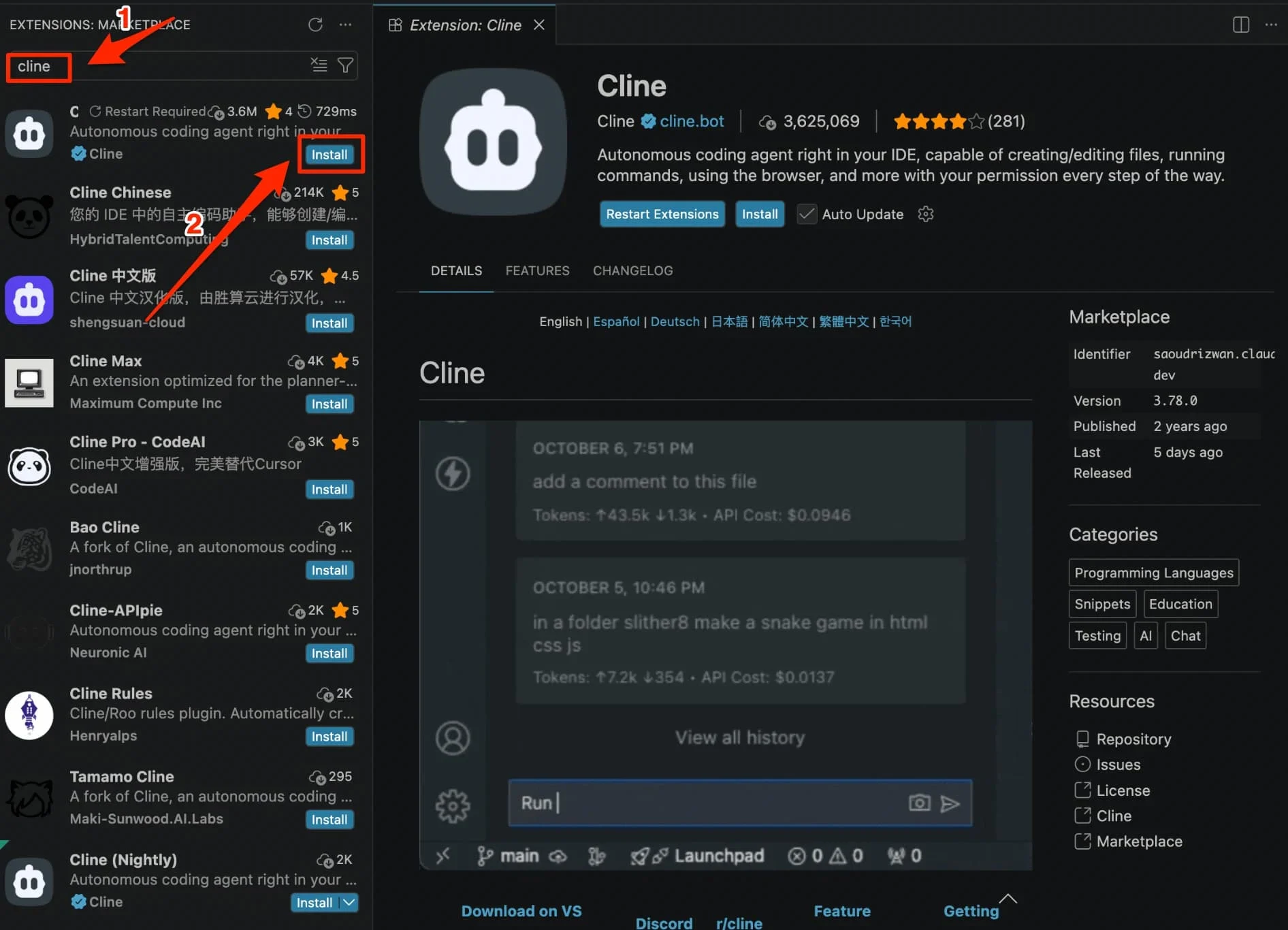The image size is (1288, 930).
Task: Select the Cline 中文版 purple icon
Action: click(x=29, y=300)
